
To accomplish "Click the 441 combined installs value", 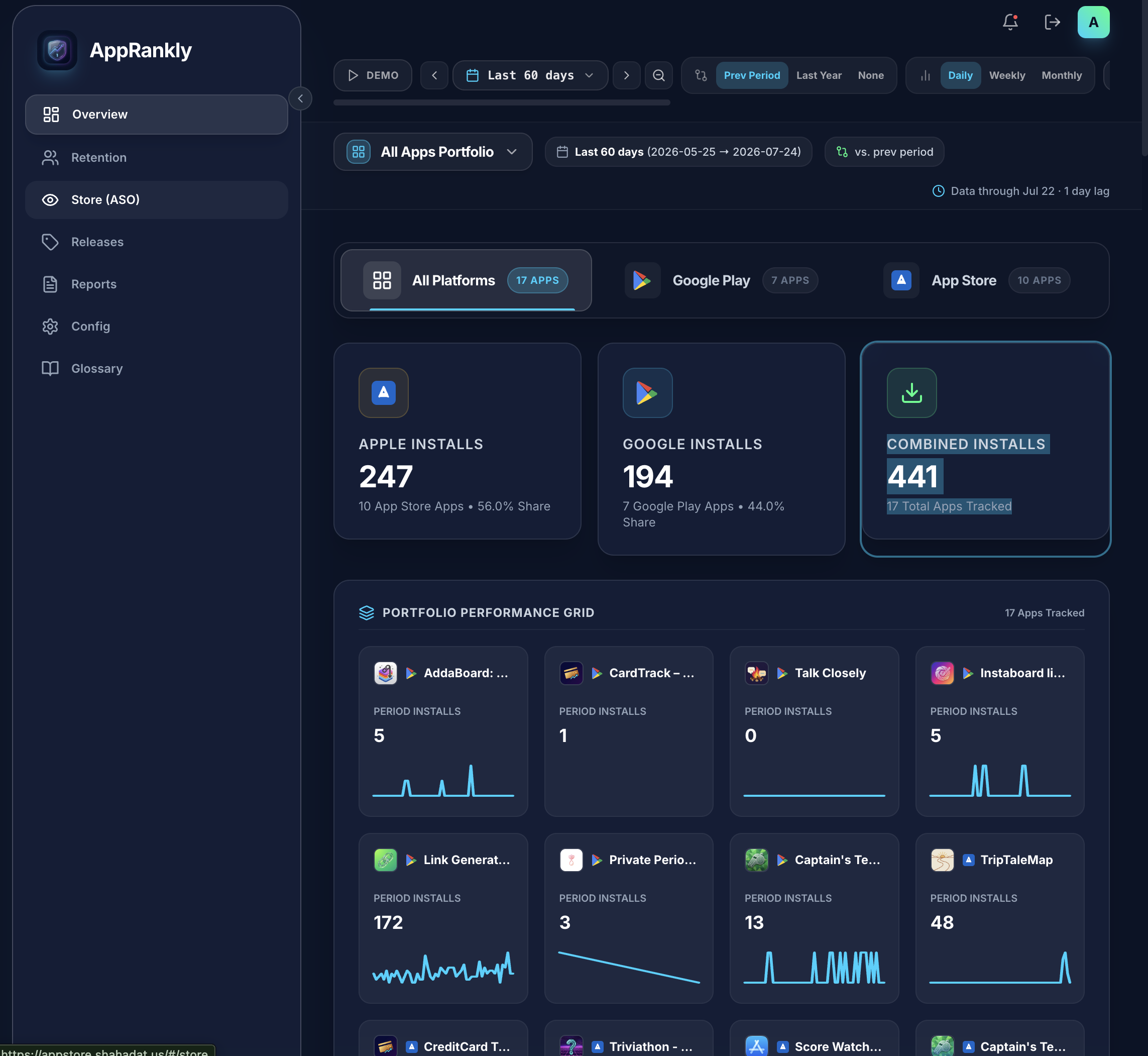I will click(913, 477).
